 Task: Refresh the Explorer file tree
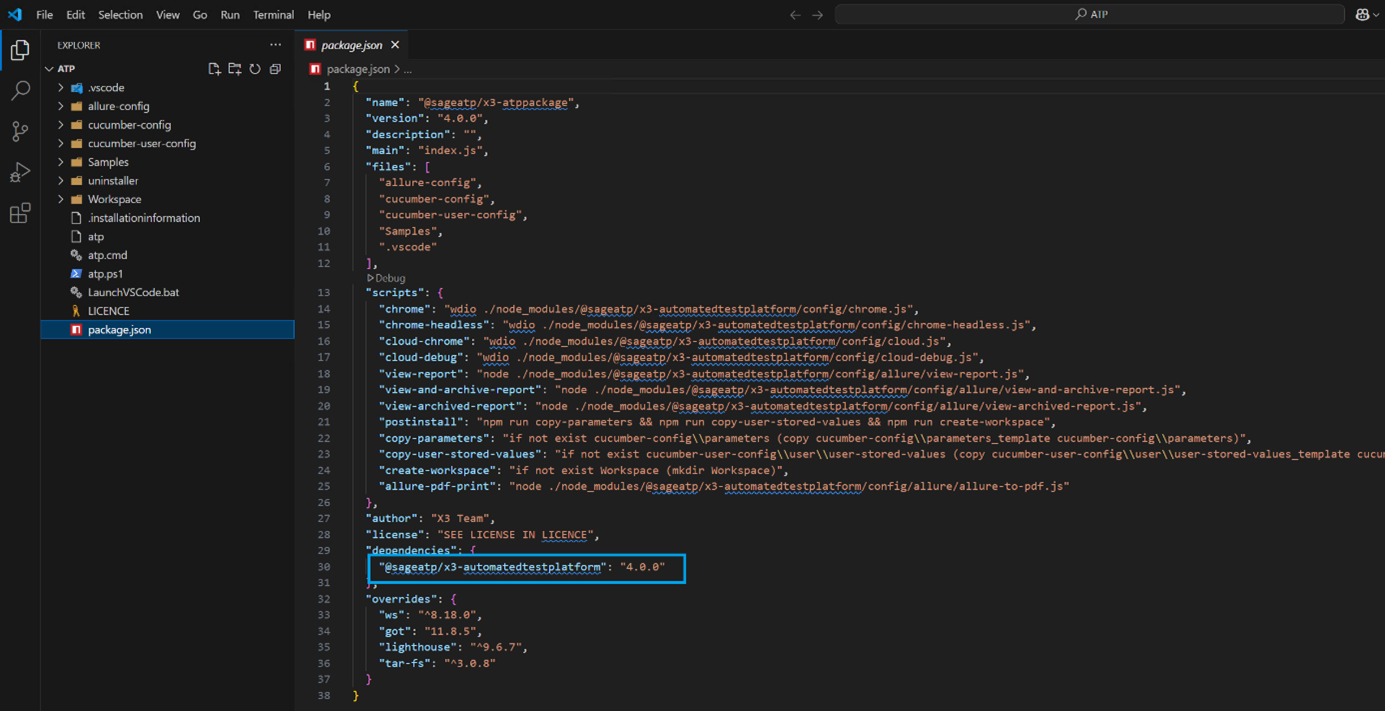255,69
